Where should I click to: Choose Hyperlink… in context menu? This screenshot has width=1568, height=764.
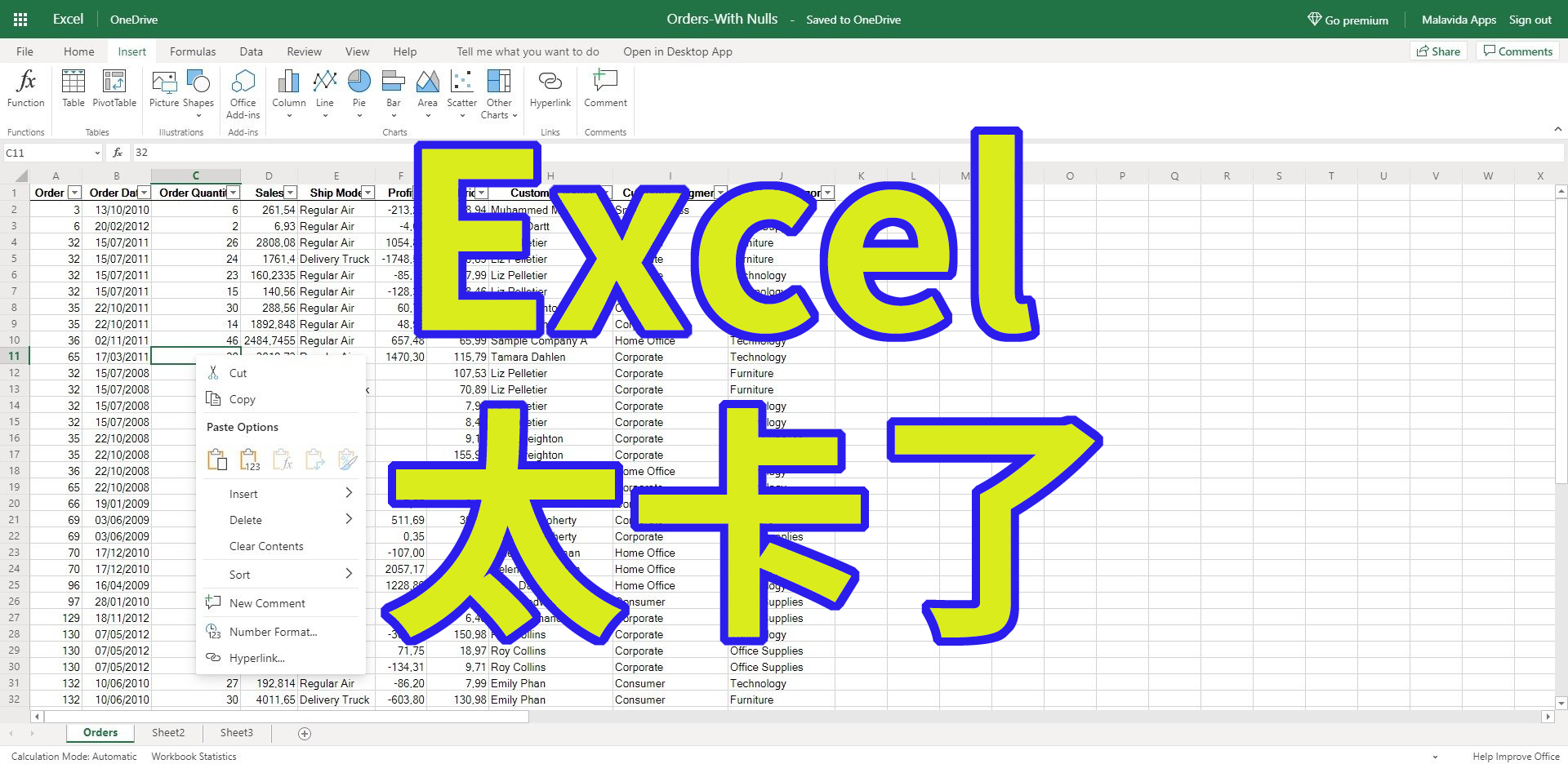(256, 658)
